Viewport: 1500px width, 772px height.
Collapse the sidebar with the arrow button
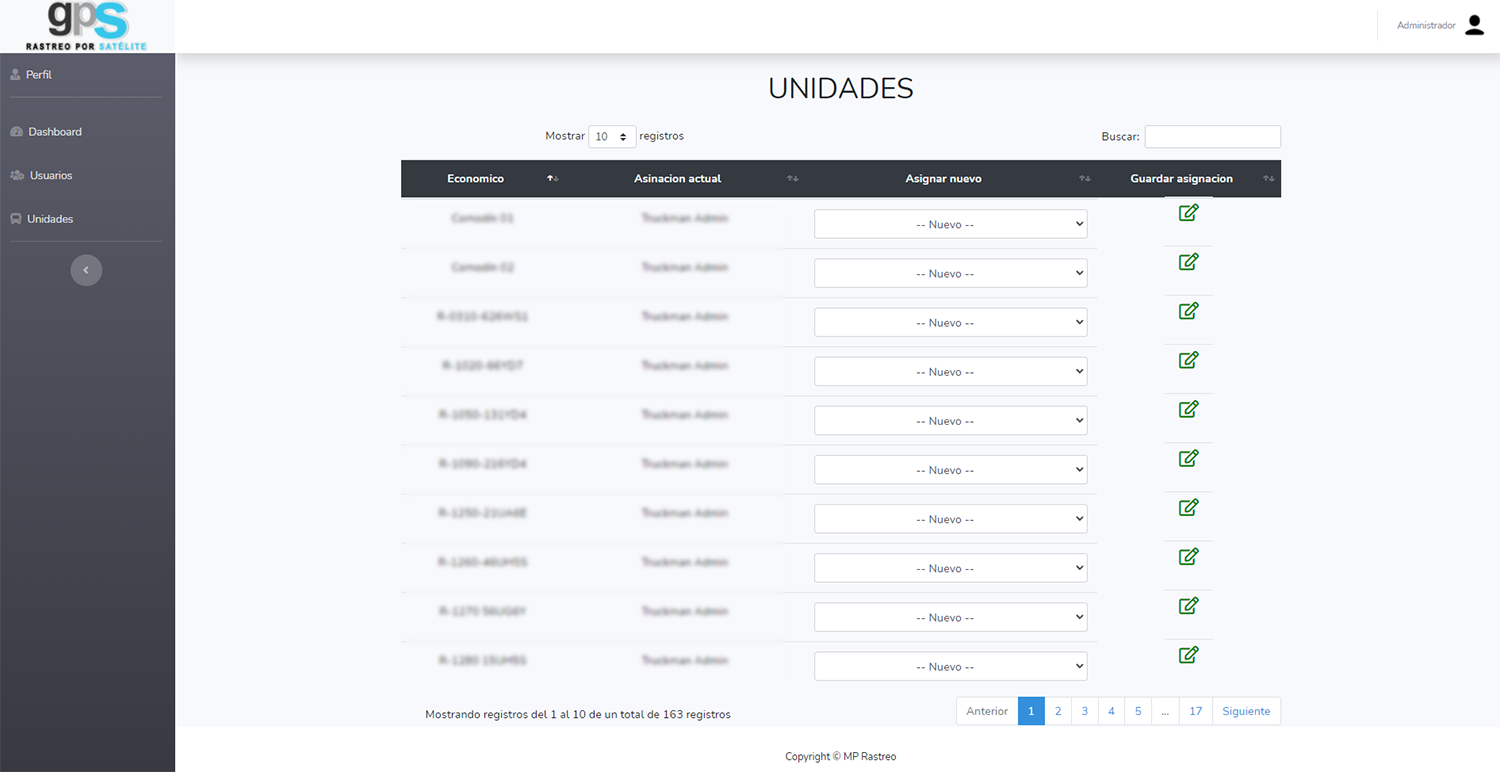click(x=86, y=270)
